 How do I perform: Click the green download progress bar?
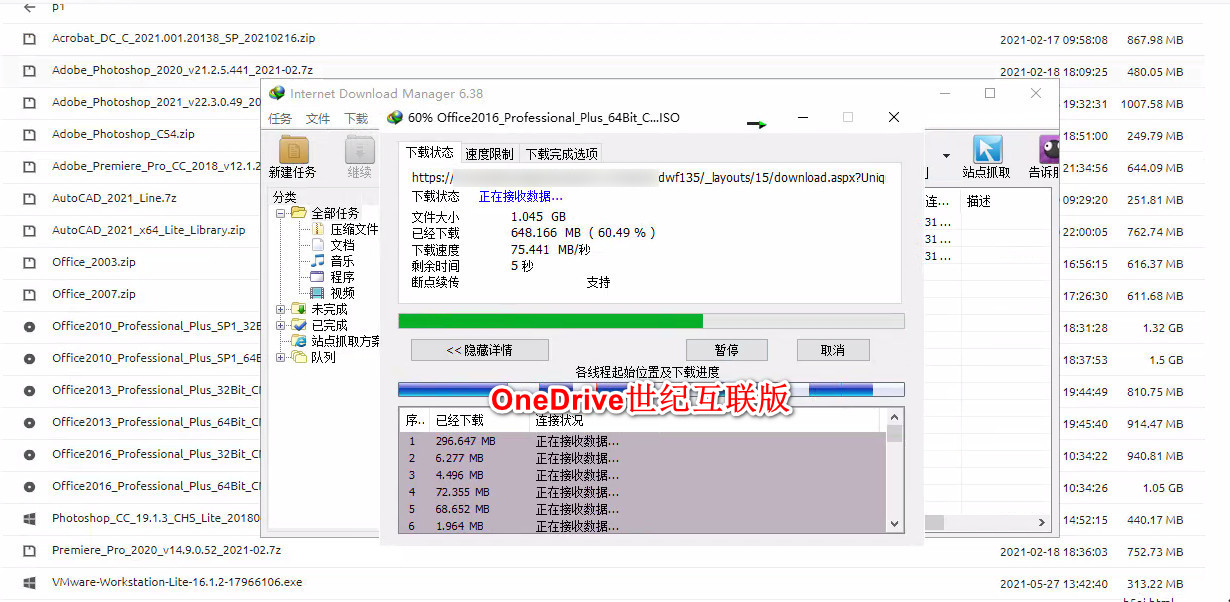click(651, 321)
